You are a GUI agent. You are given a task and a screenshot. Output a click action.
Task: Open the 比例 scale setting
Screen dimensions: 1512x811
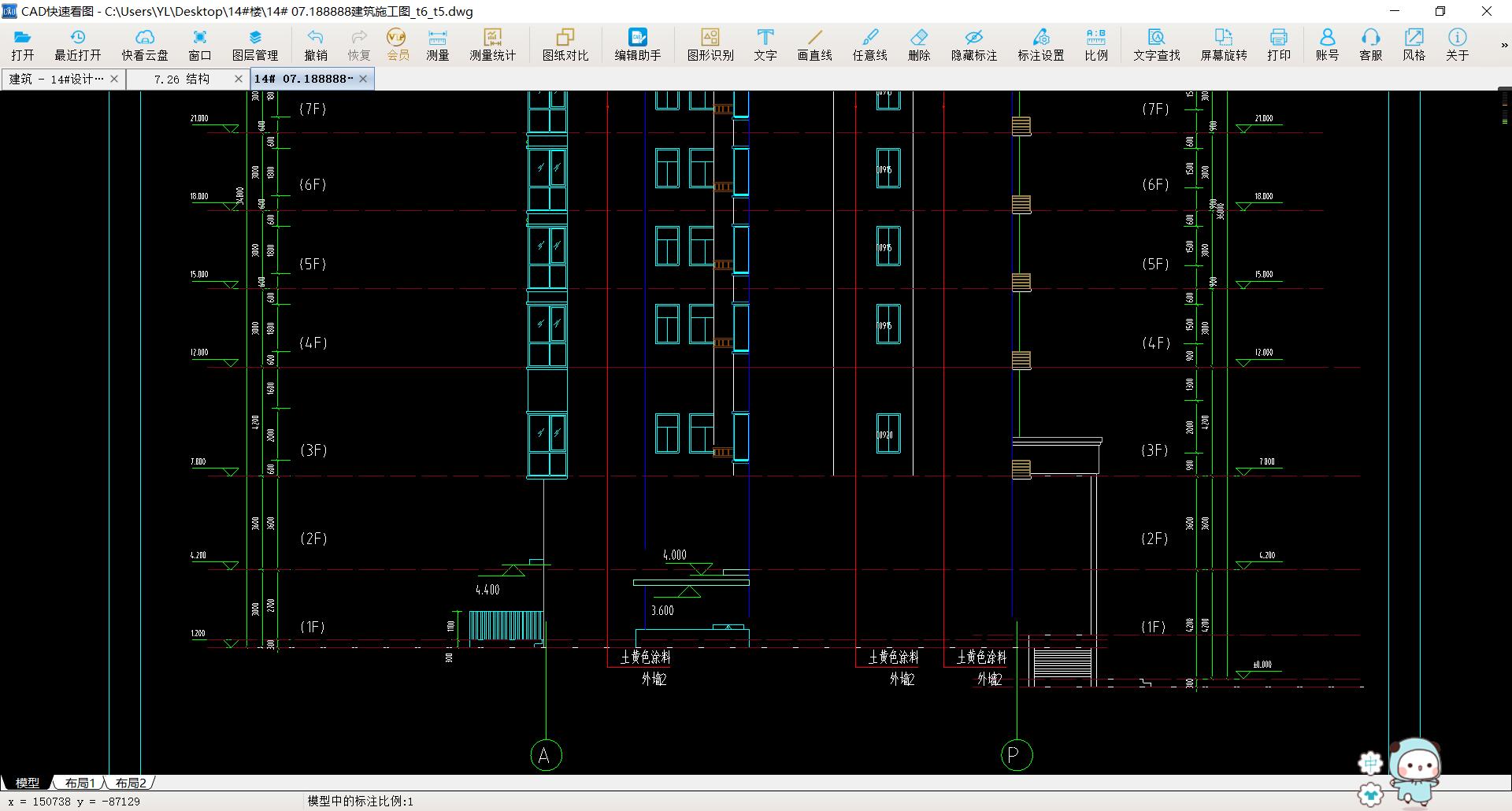coord(1096,45)
